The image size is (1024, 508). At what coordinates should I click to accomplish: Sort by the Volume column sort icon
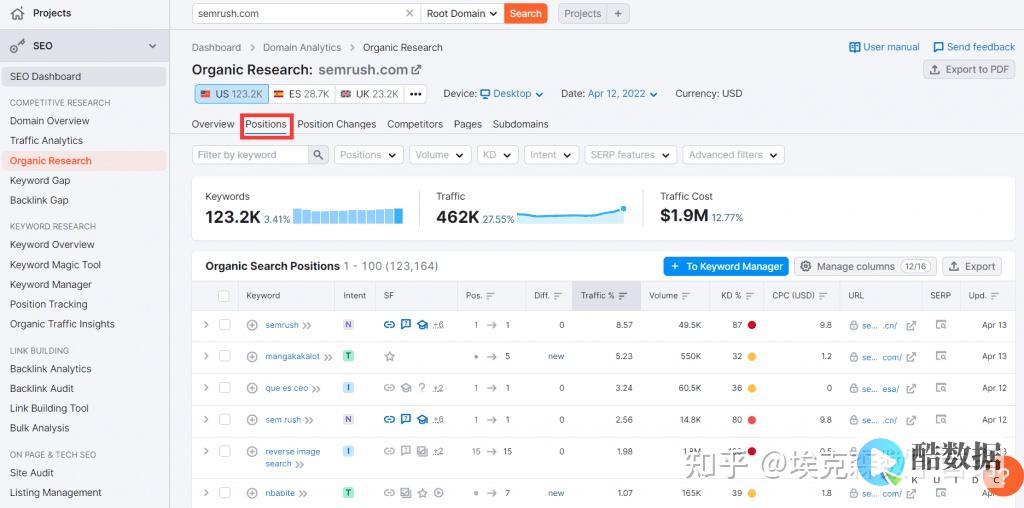686,296
